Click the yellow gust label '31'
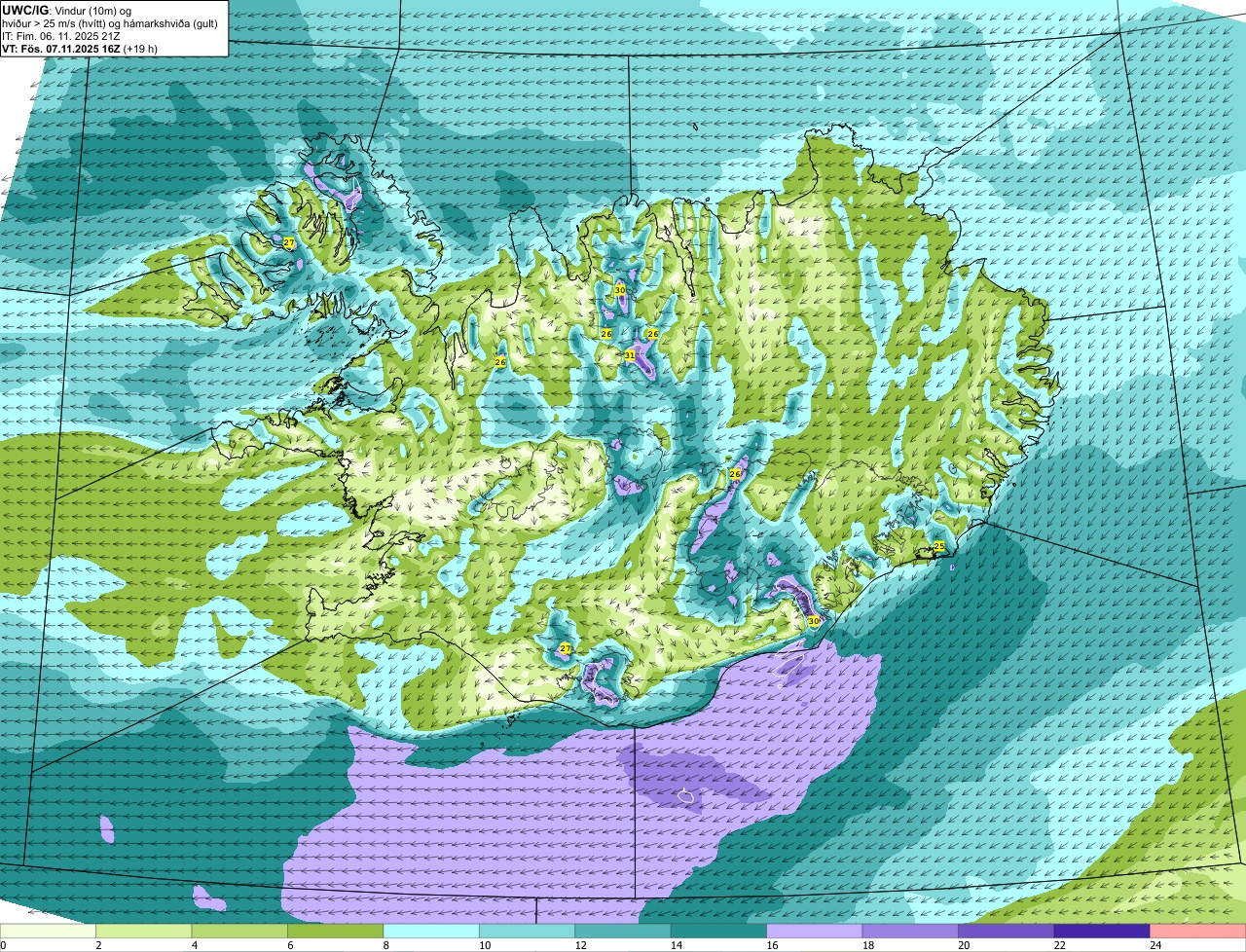 [630, 355]
